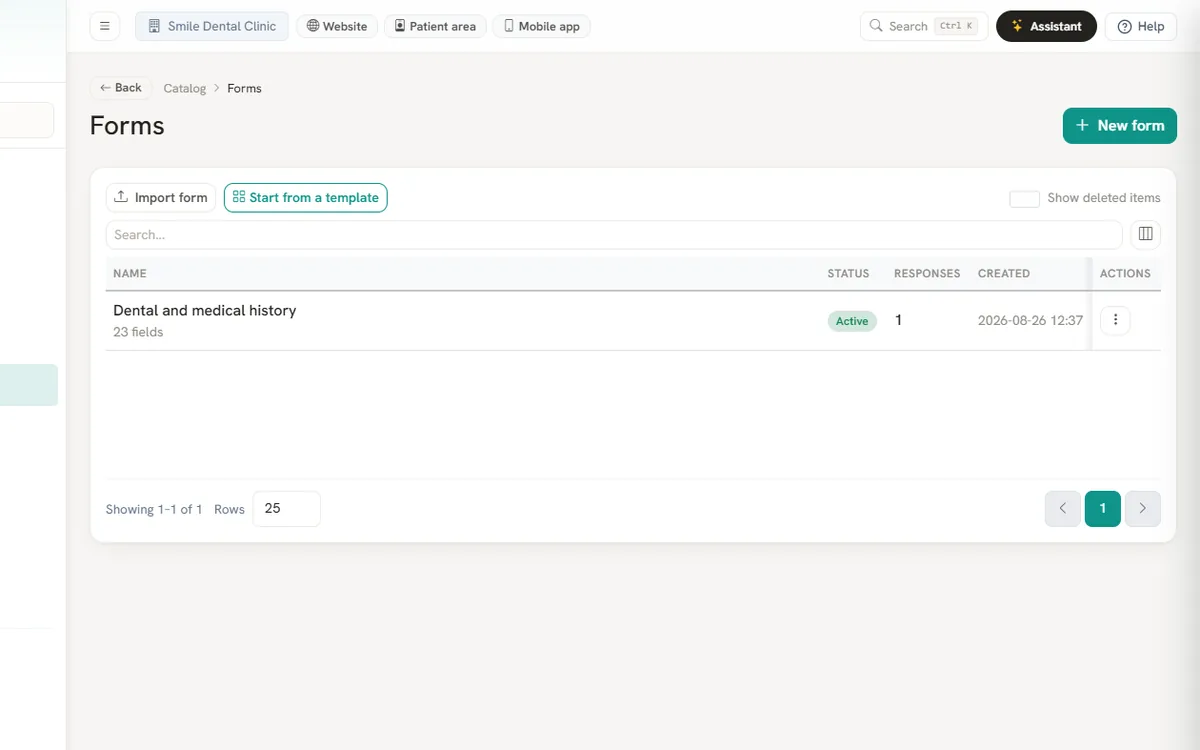Focus the top Search Ctrl K box
The height and width of the screenshot is (750, 1200).
(x=924, y=26)
